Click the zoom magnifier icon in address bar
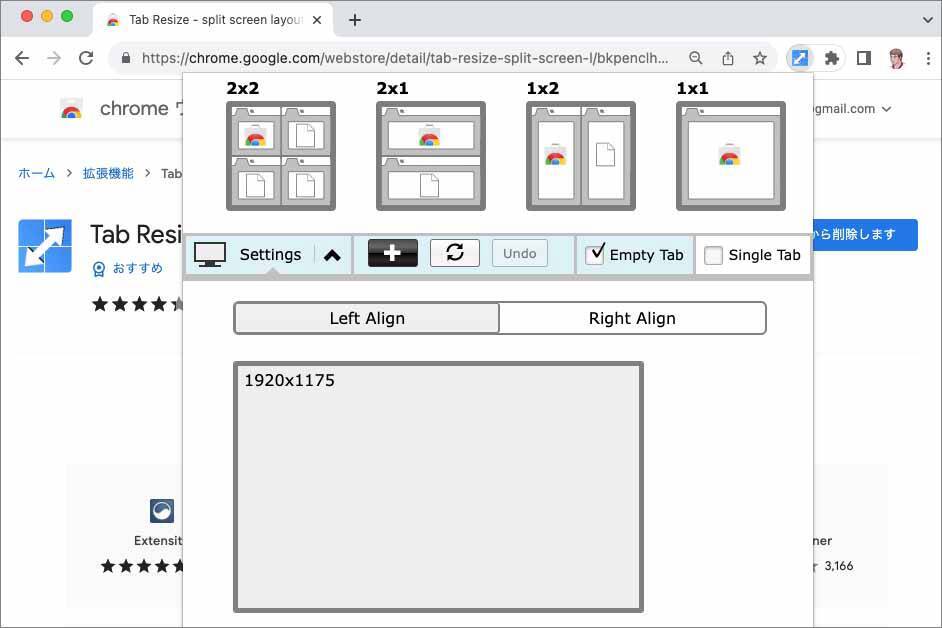The width and height of the screenshot is (942, 628). tap(696, 58)
